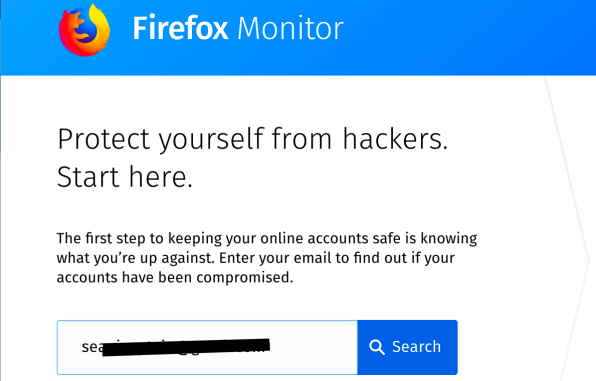Image resolution: width=596 pixels, height=381 pixels.
Task: Click the line starting "The first step"
Action: 267,238
